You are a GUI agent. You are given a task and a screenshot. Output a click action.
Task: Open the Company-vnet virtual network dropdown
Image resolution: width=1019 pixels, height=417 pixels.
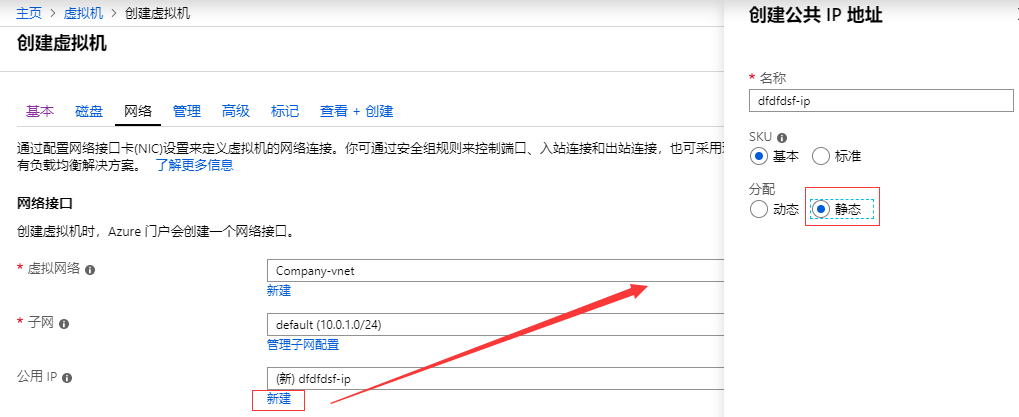tap(495, 271)
